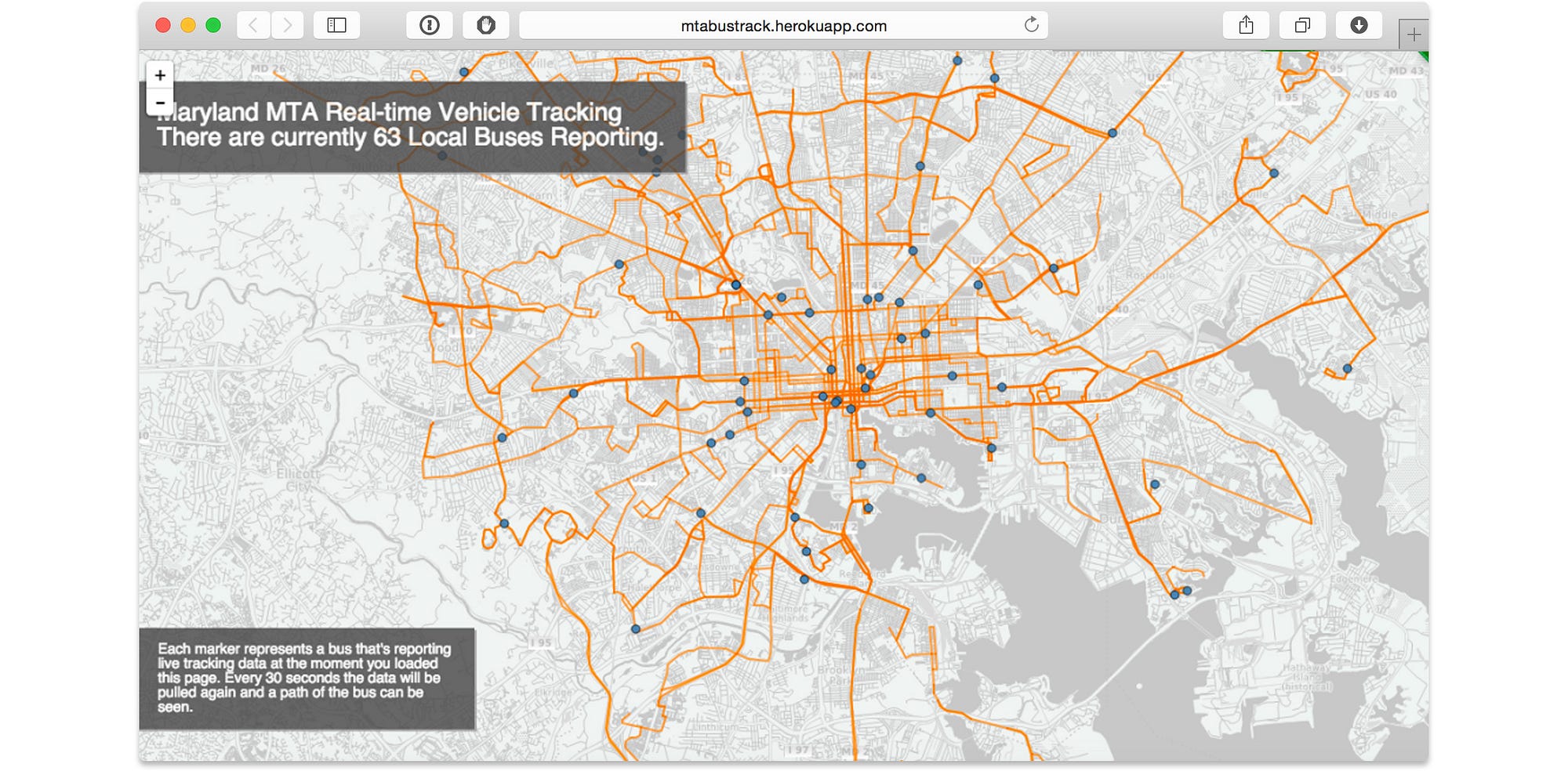Go forward with Safari forward arrow
Image resolution: width=1568 pixels, height=771 pixels.
(x=288, y=25)
